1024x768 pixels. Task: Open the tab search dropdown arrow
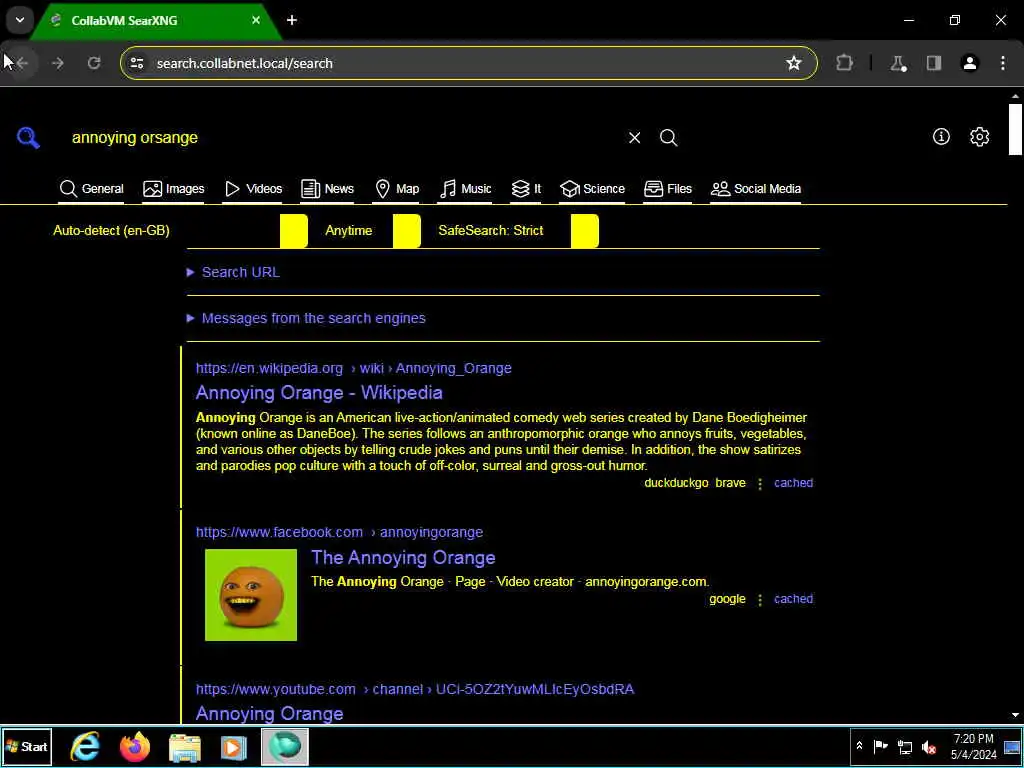click(x=20, y=20)
